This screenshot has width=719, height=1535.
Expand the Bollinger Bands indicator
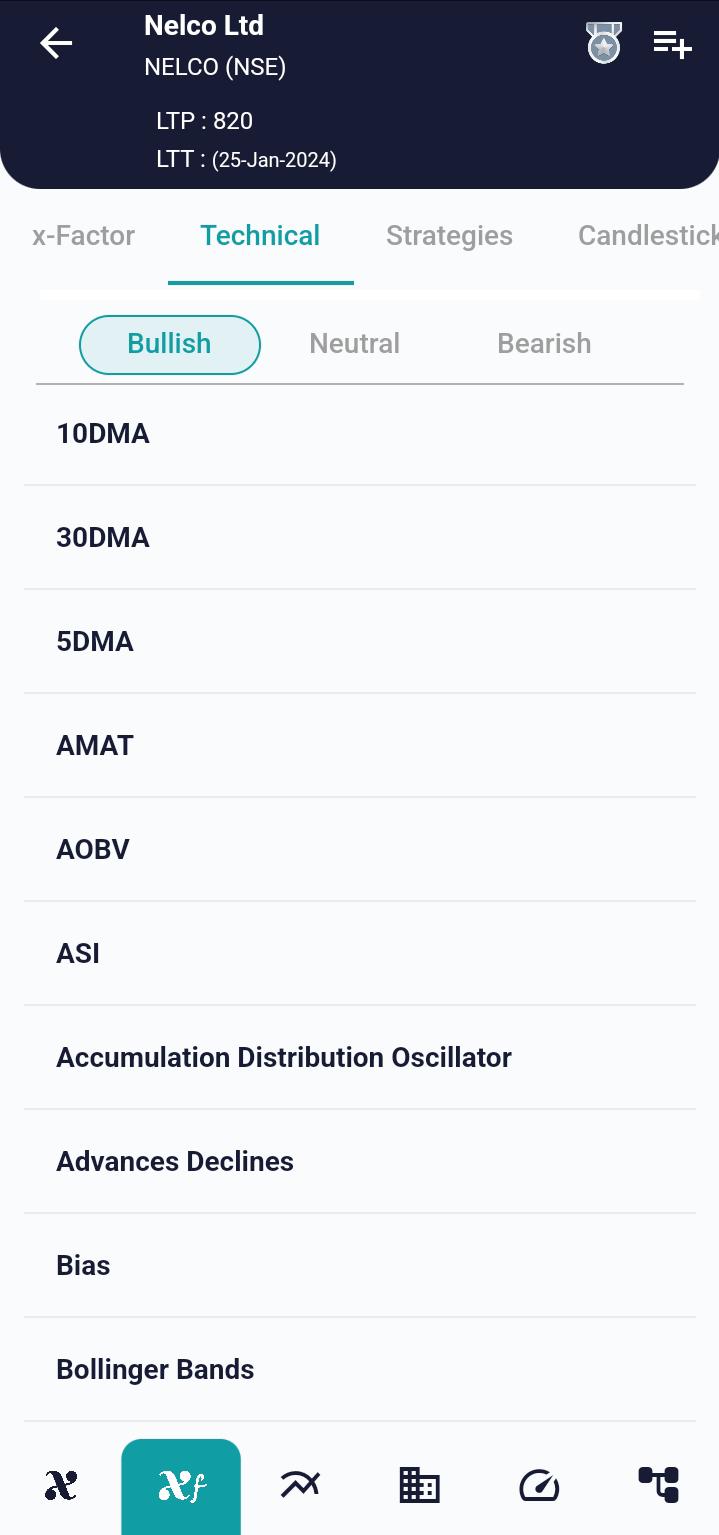point(360,1368)
